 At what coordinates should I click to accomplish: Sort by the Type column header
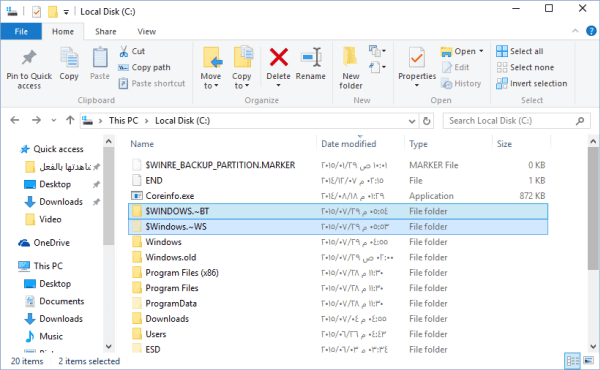tap(418, 144)
